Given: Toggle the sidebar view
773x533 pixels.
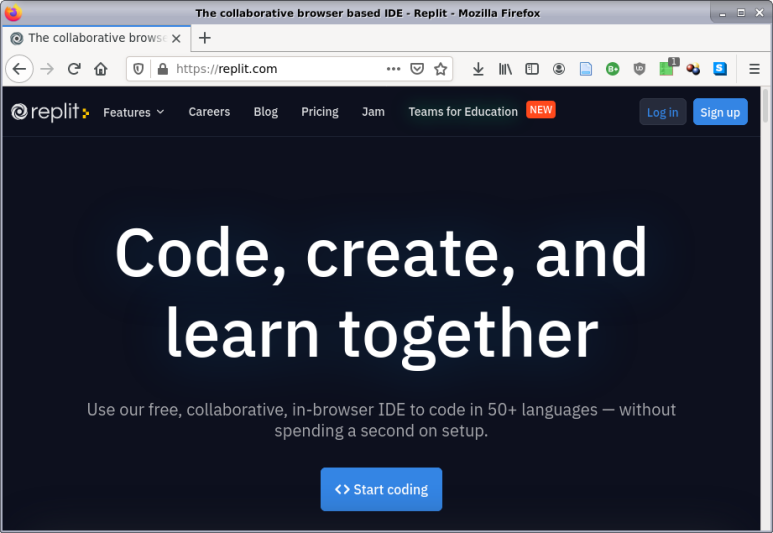Looking at the screenshot, I should point(532,69).
